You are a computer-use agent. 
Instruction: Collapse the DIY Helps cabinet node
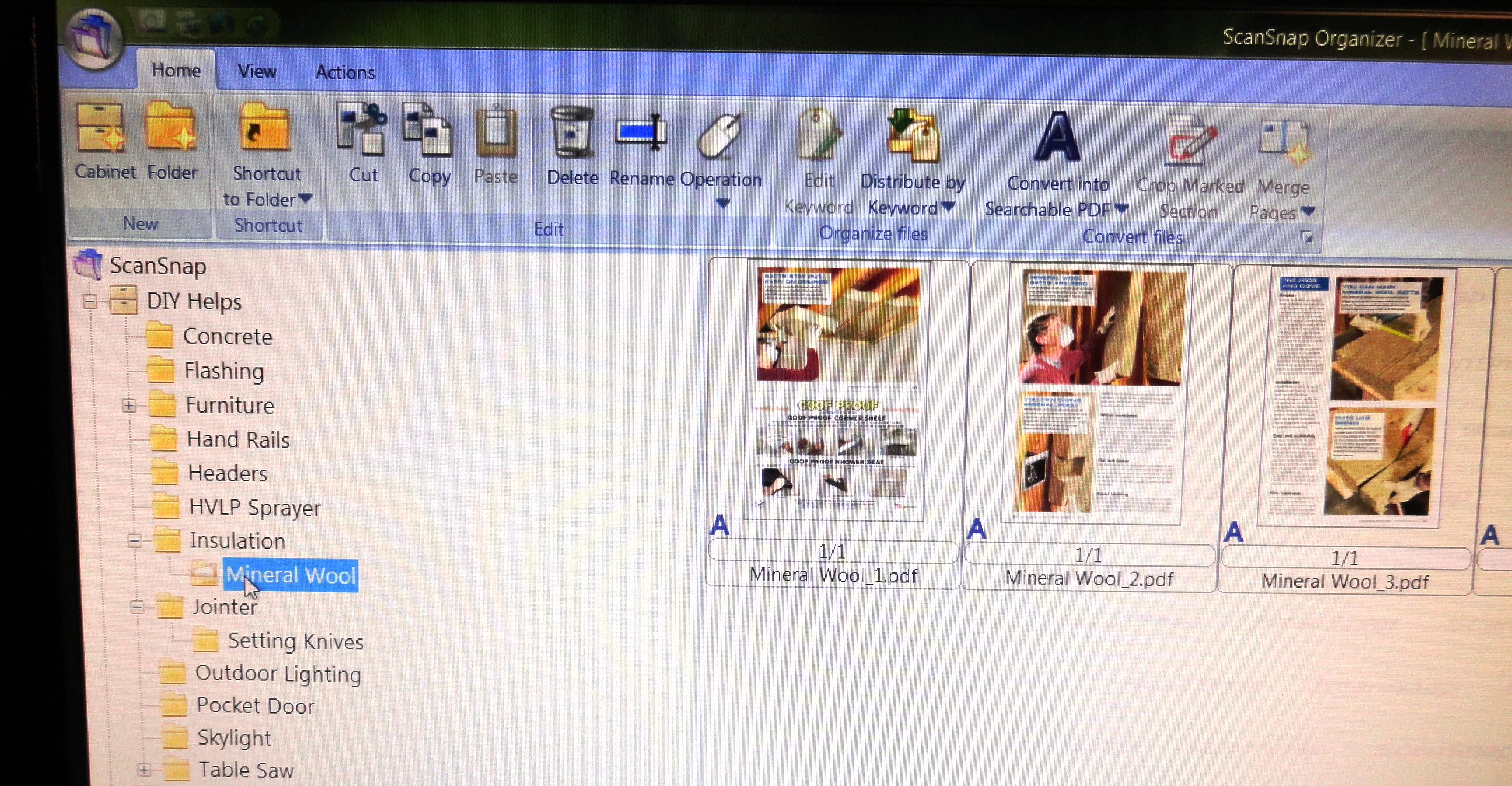click(x=90, y=302)
